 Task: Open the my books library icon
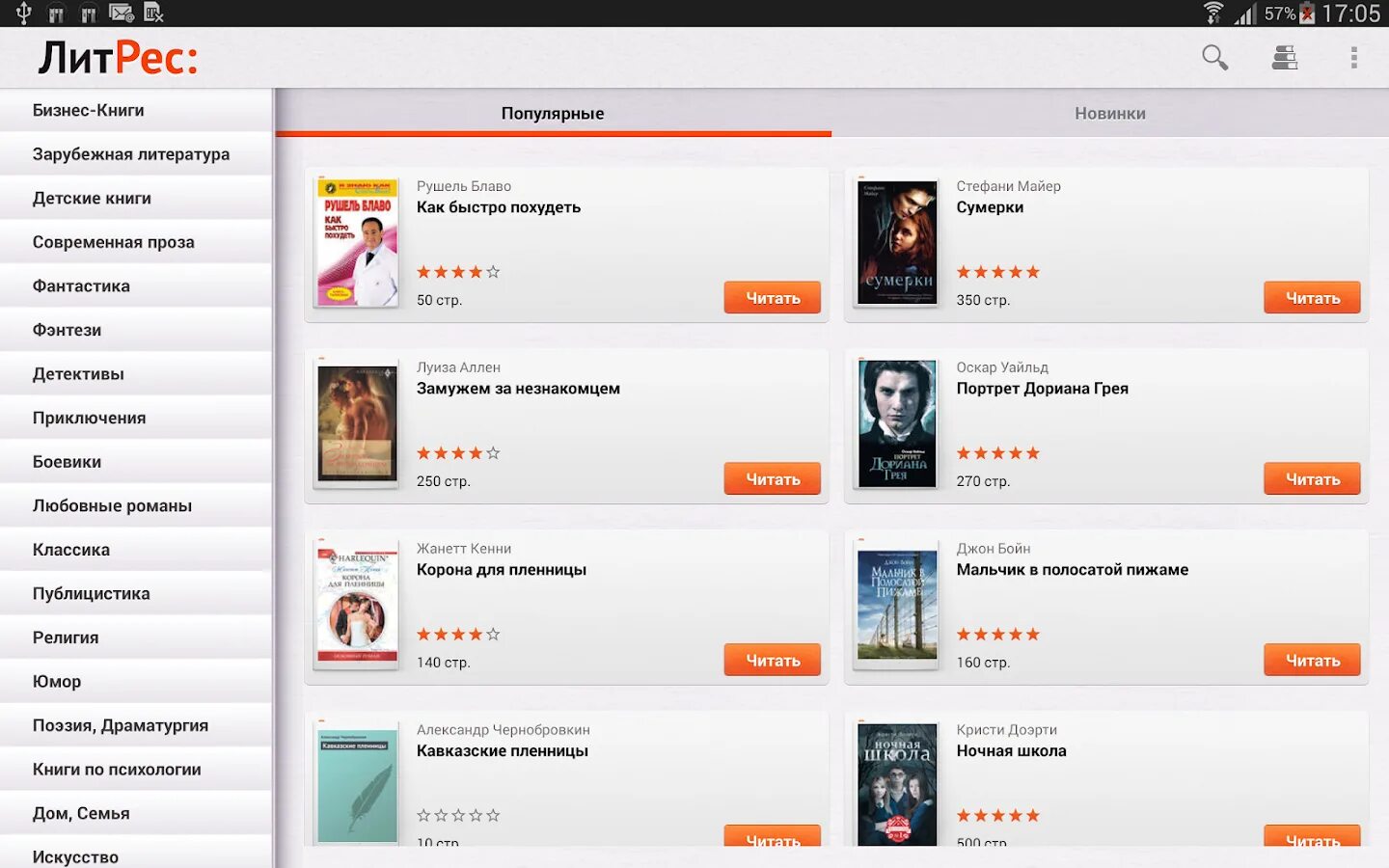[1284, 58]
